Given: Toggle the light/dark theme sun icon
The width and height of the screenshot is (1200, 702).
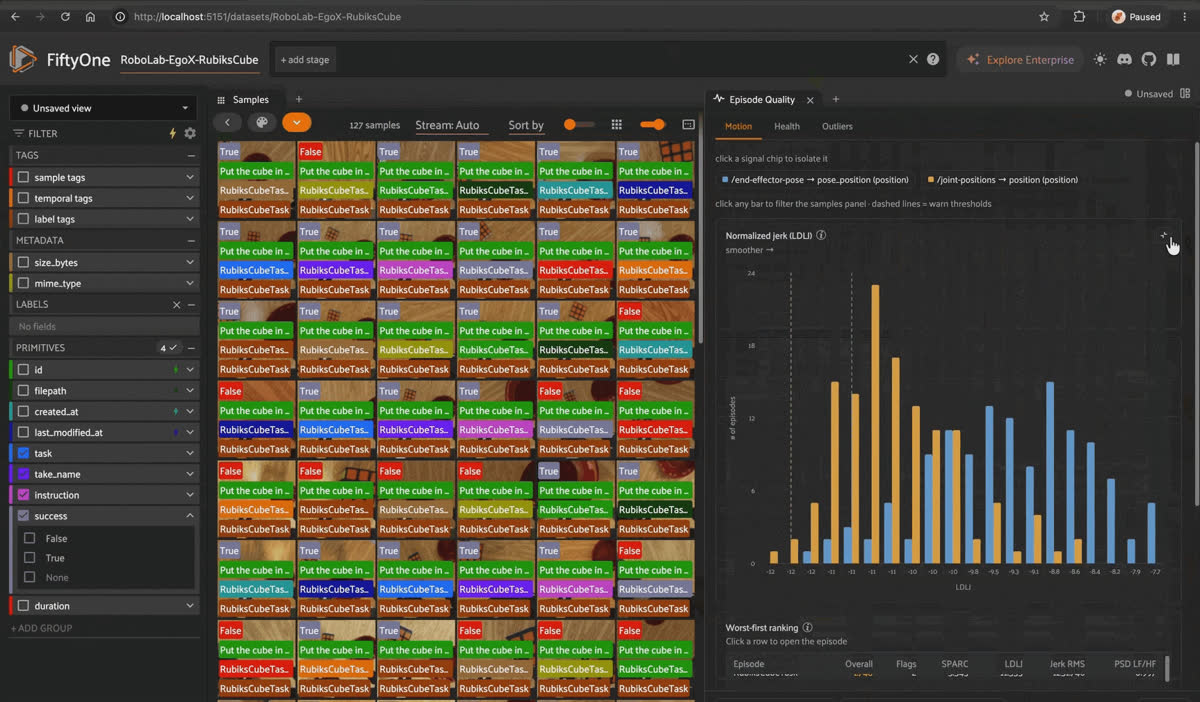Looking at the screenshot, I should 1100,59.
